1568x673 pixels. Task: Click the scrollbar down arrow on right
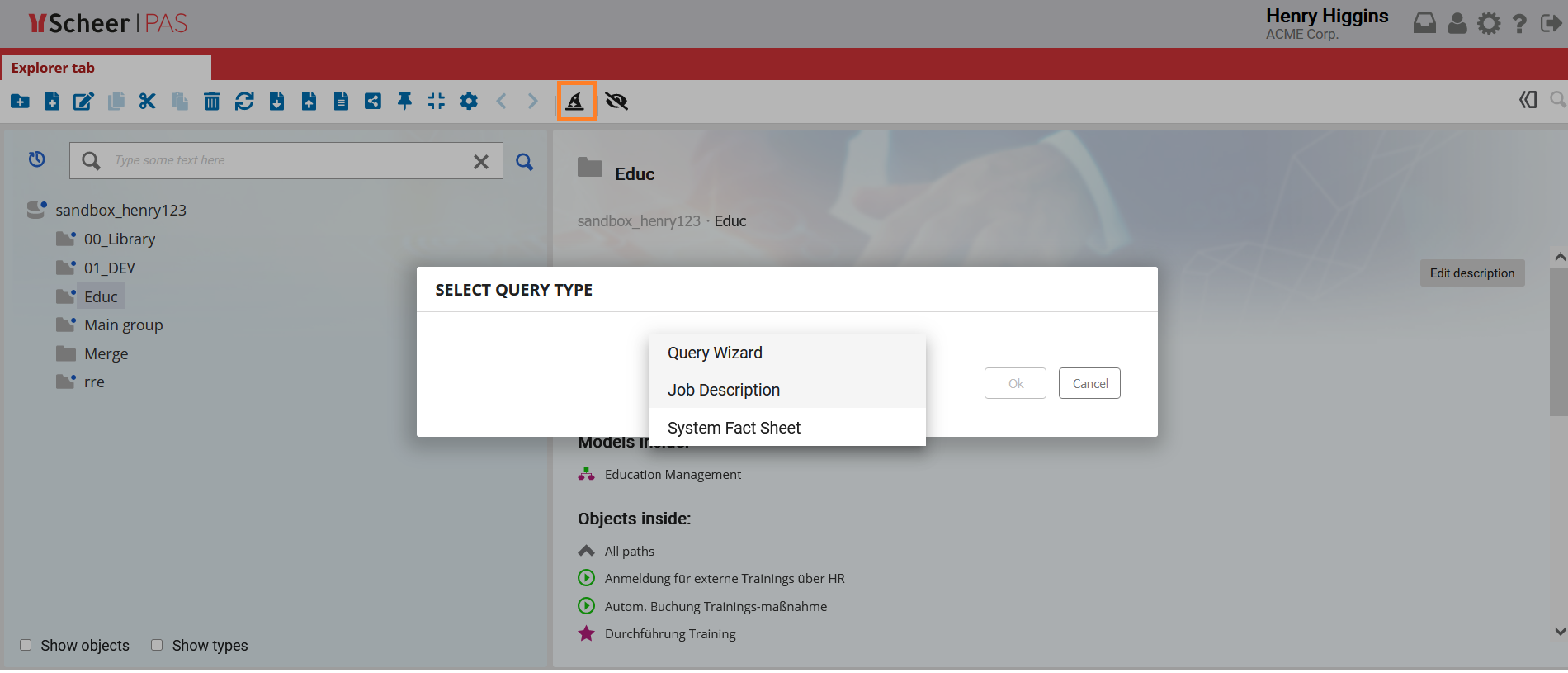1560,632
